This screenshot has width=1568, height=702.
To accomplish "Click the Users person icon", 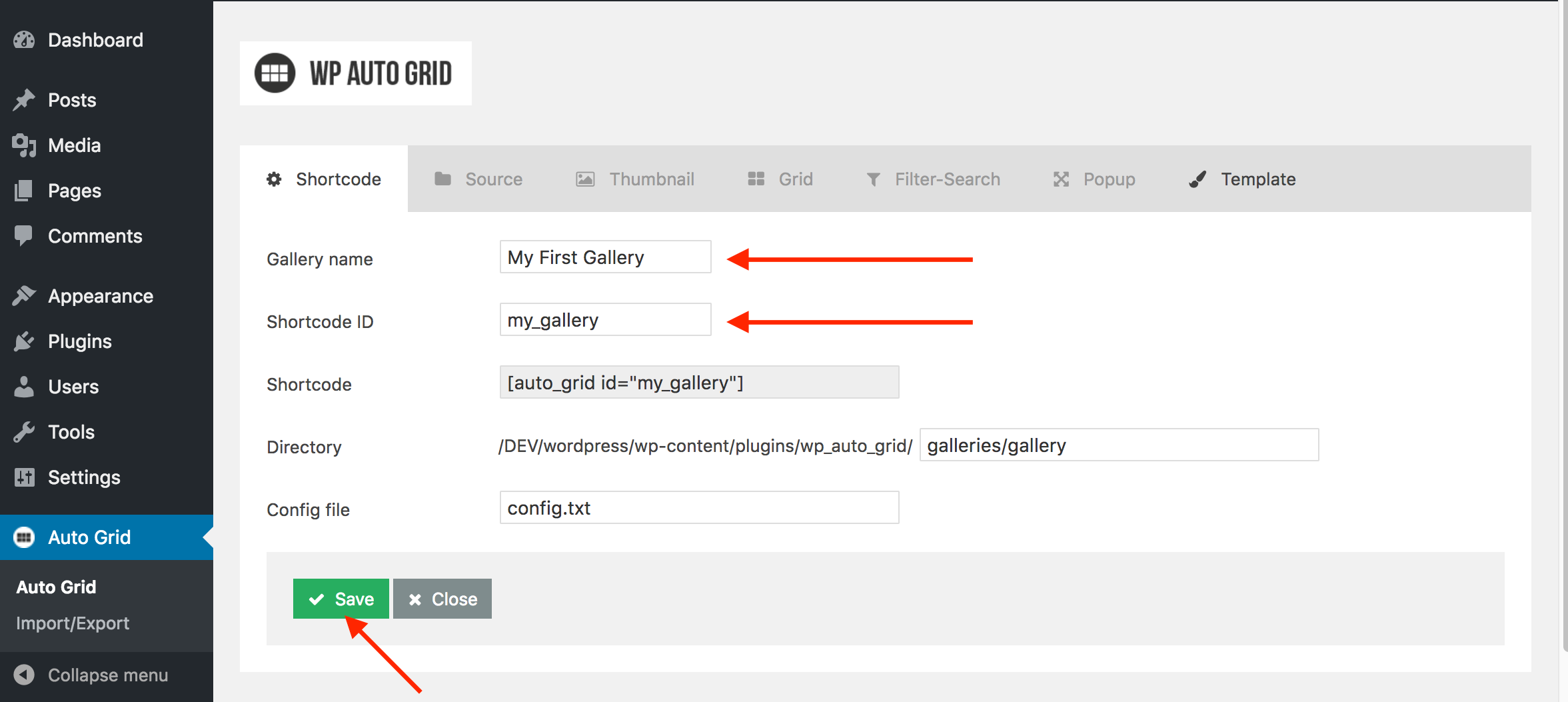I will point(24,387).
